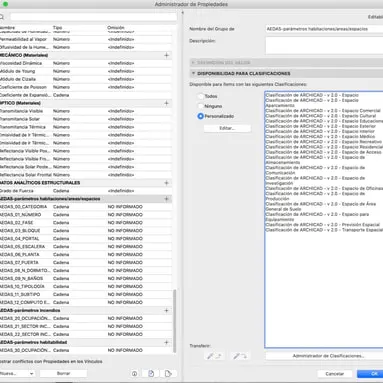The width and height of the screenshot is (383, 383).
Task: Add property to DATOS ANALÍTICOS ESTRUCTURALES group
Action: [166, 183]
